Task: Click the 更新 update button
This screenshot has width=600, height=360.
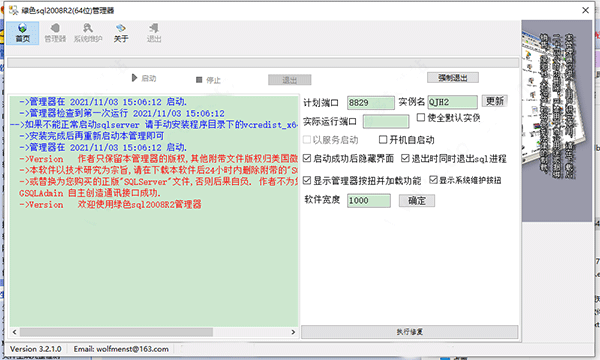Action: (494, 101)
